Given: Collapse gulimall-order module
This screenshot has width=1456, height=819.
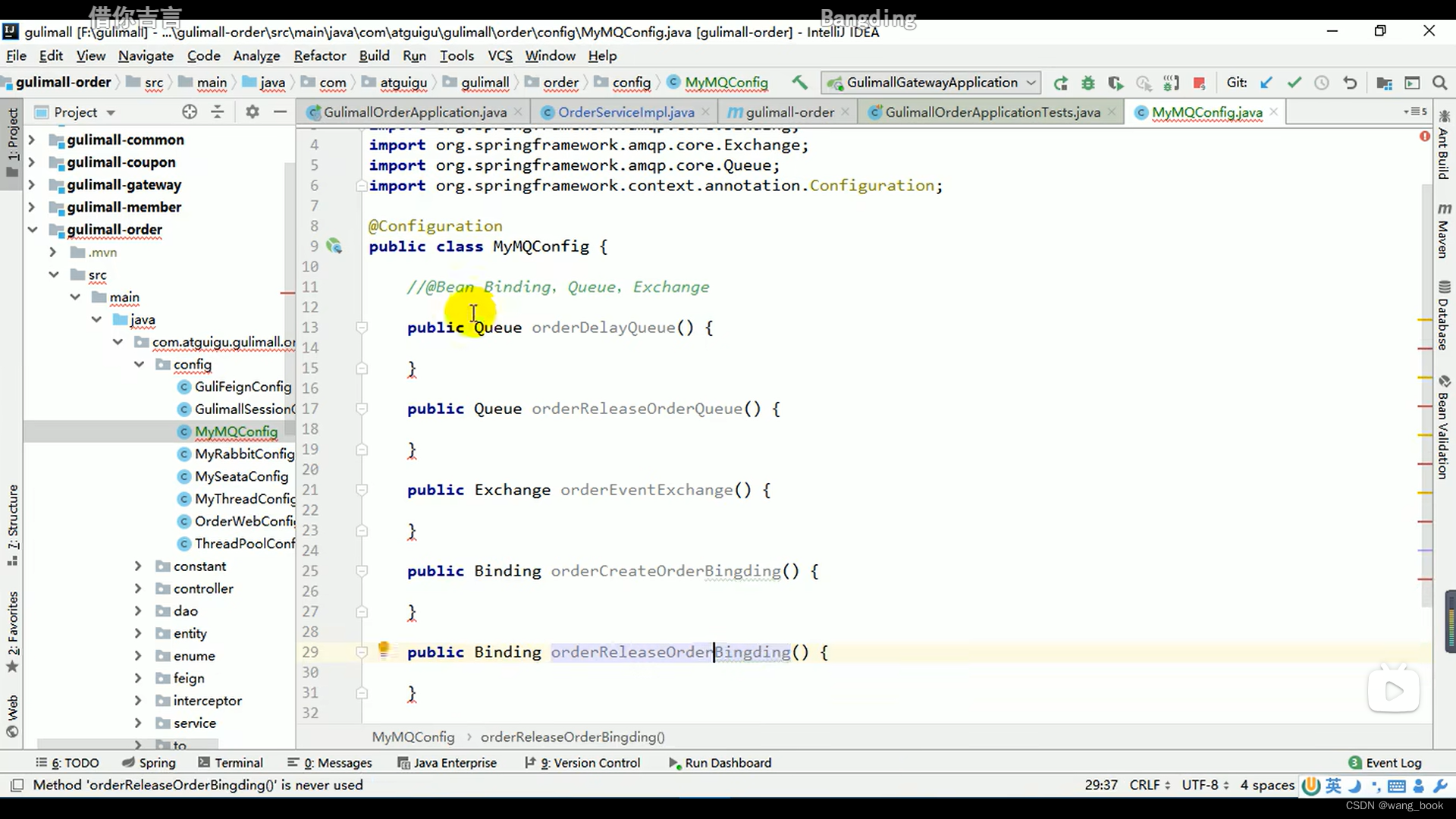Looking at the screenshot, I should [32, 230].
